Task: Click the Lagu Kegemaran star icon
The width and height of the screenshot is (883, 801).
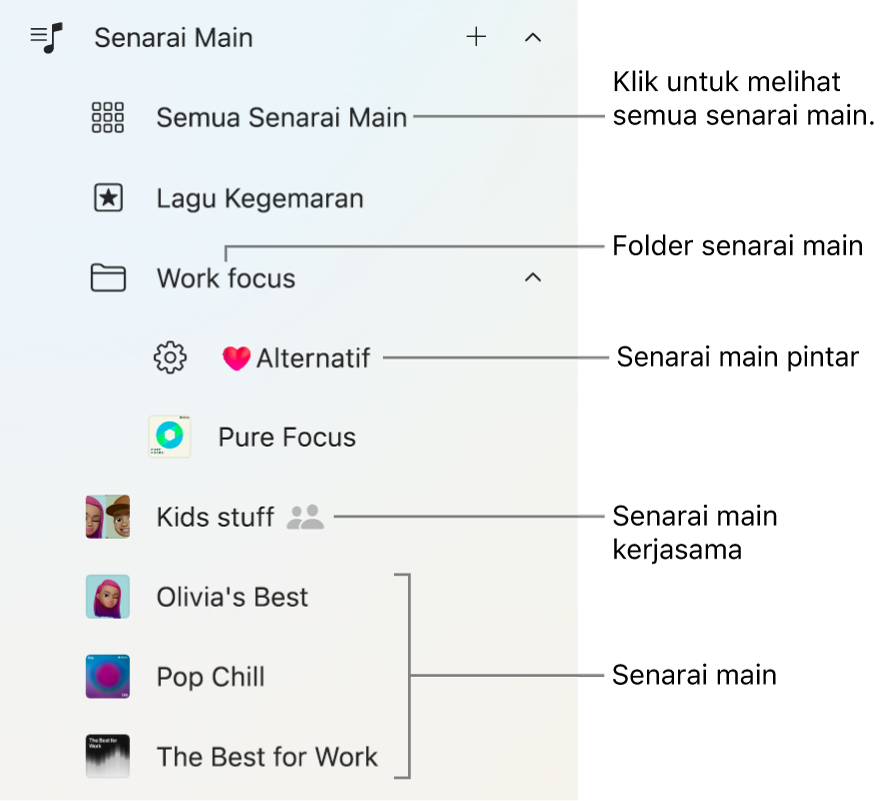Action: [x=108, y=198]
